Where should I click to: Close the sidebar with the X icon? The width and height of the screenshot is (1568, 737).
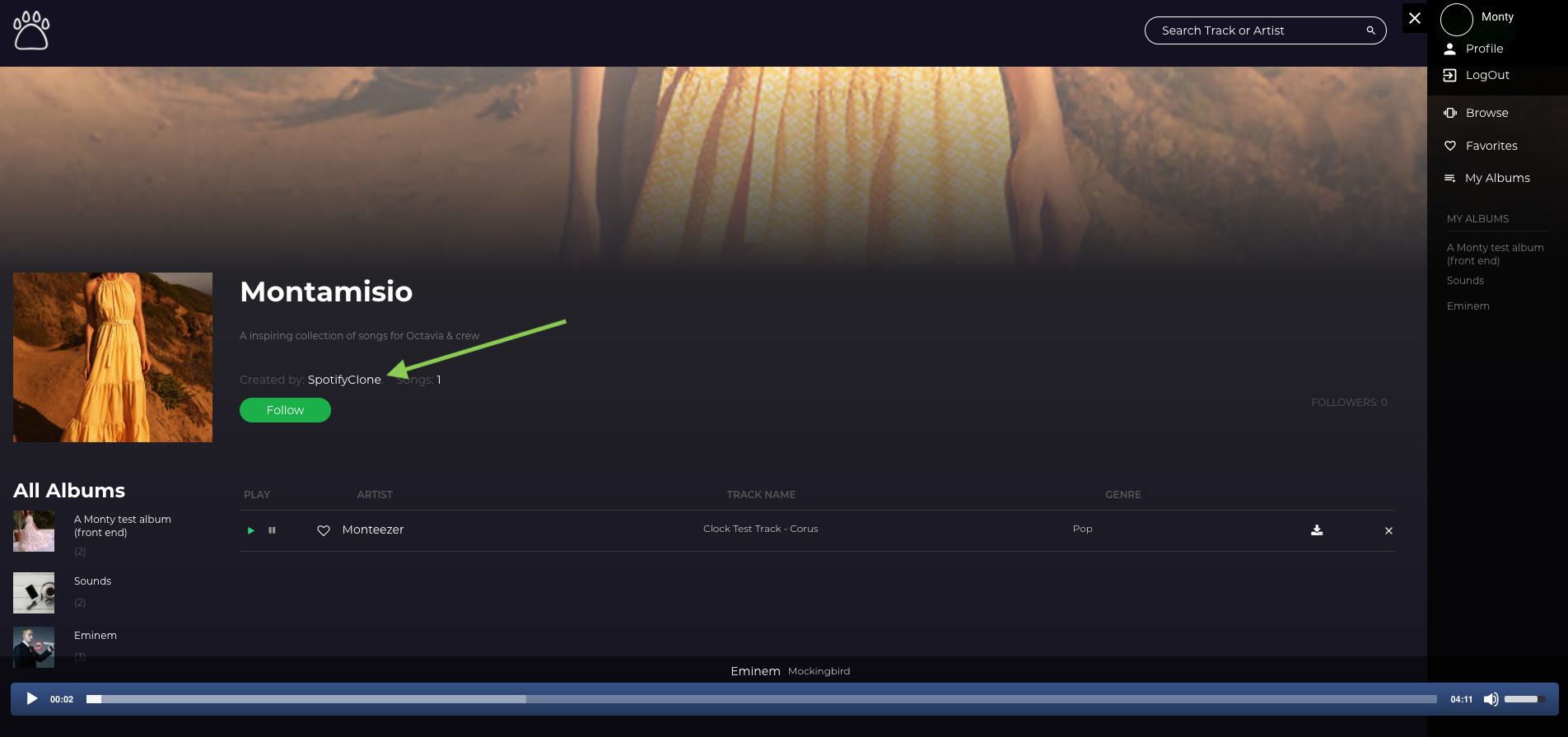point(1414,18)
